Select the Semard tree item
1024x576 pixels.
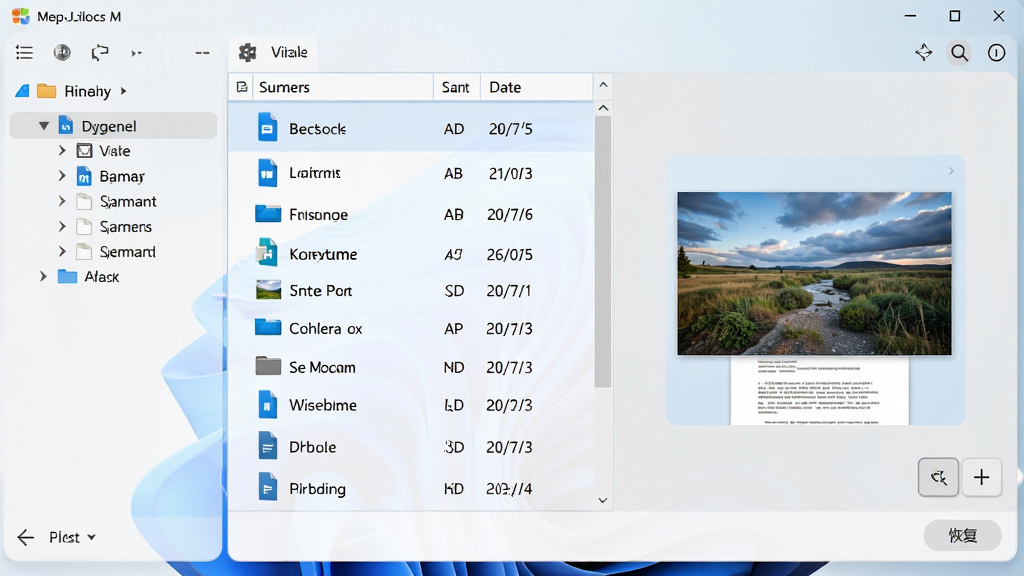pyautogui.click(x=127, y=251)
